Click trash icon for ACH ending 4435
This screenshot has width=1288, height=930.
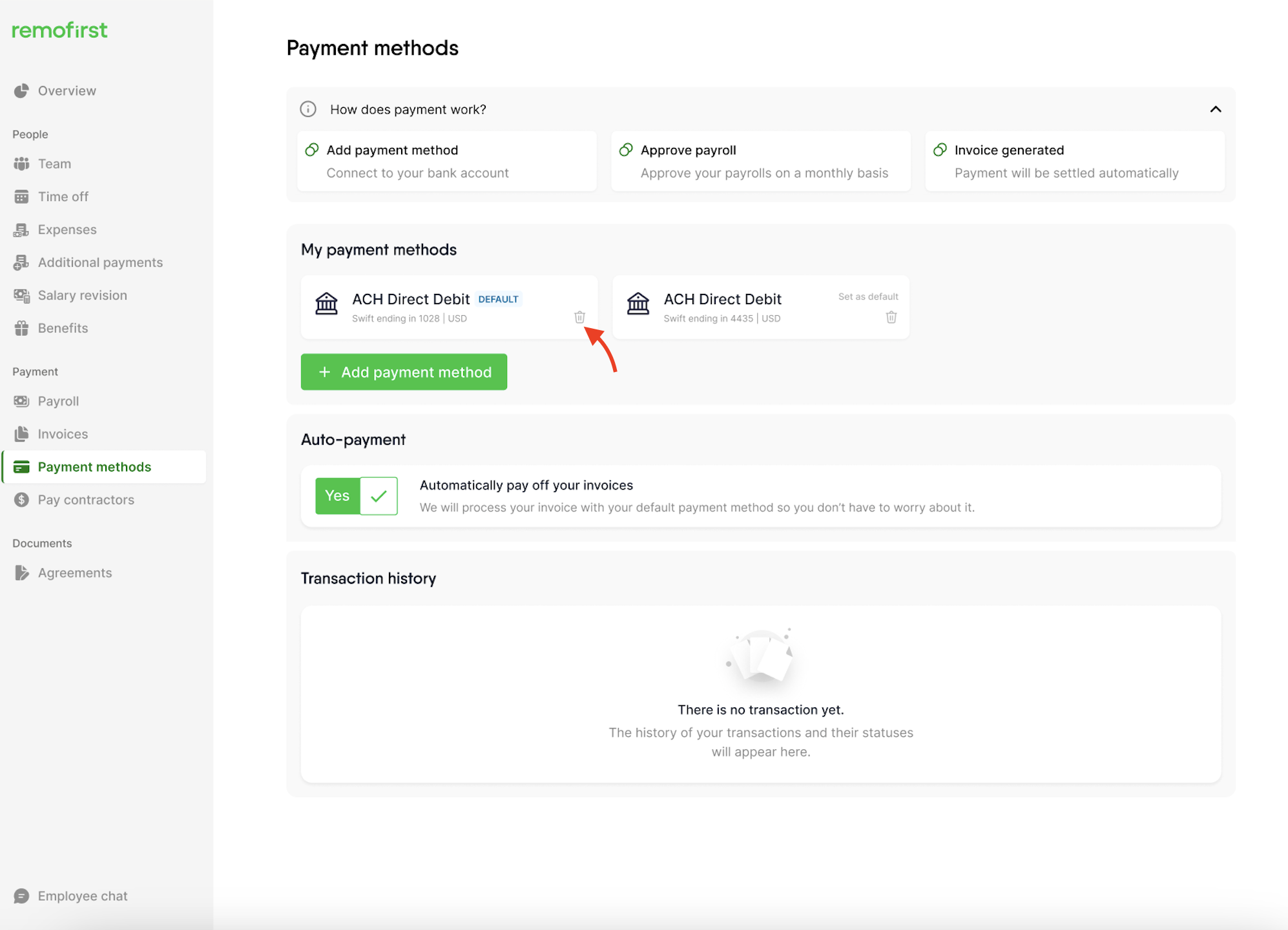coord(891,317)
